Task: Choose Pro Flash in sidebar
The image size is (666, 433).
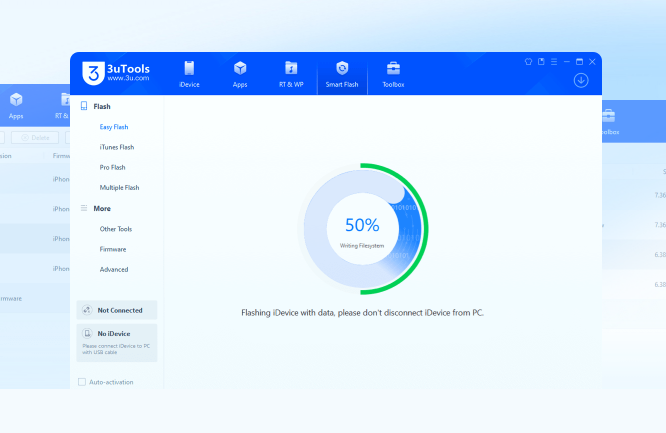Action: [x=113, y=167]
